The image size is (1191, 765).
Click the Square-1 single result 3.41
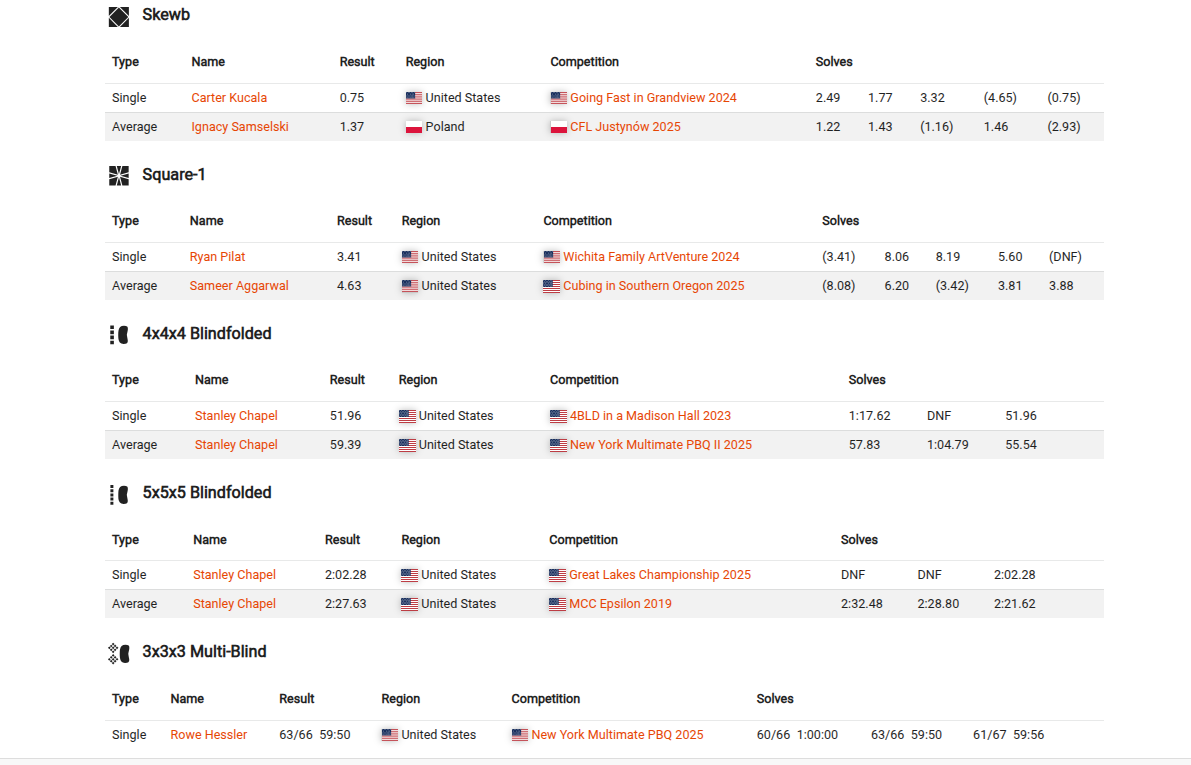tap(349, 257)
